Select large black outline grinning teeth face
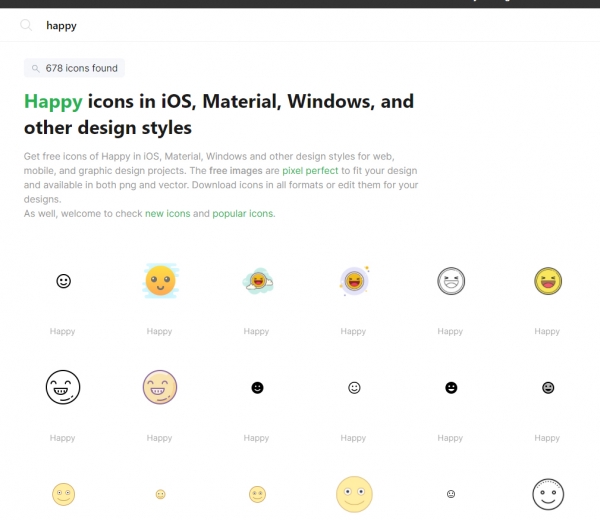The image size is (600, 520). point(63,387)
